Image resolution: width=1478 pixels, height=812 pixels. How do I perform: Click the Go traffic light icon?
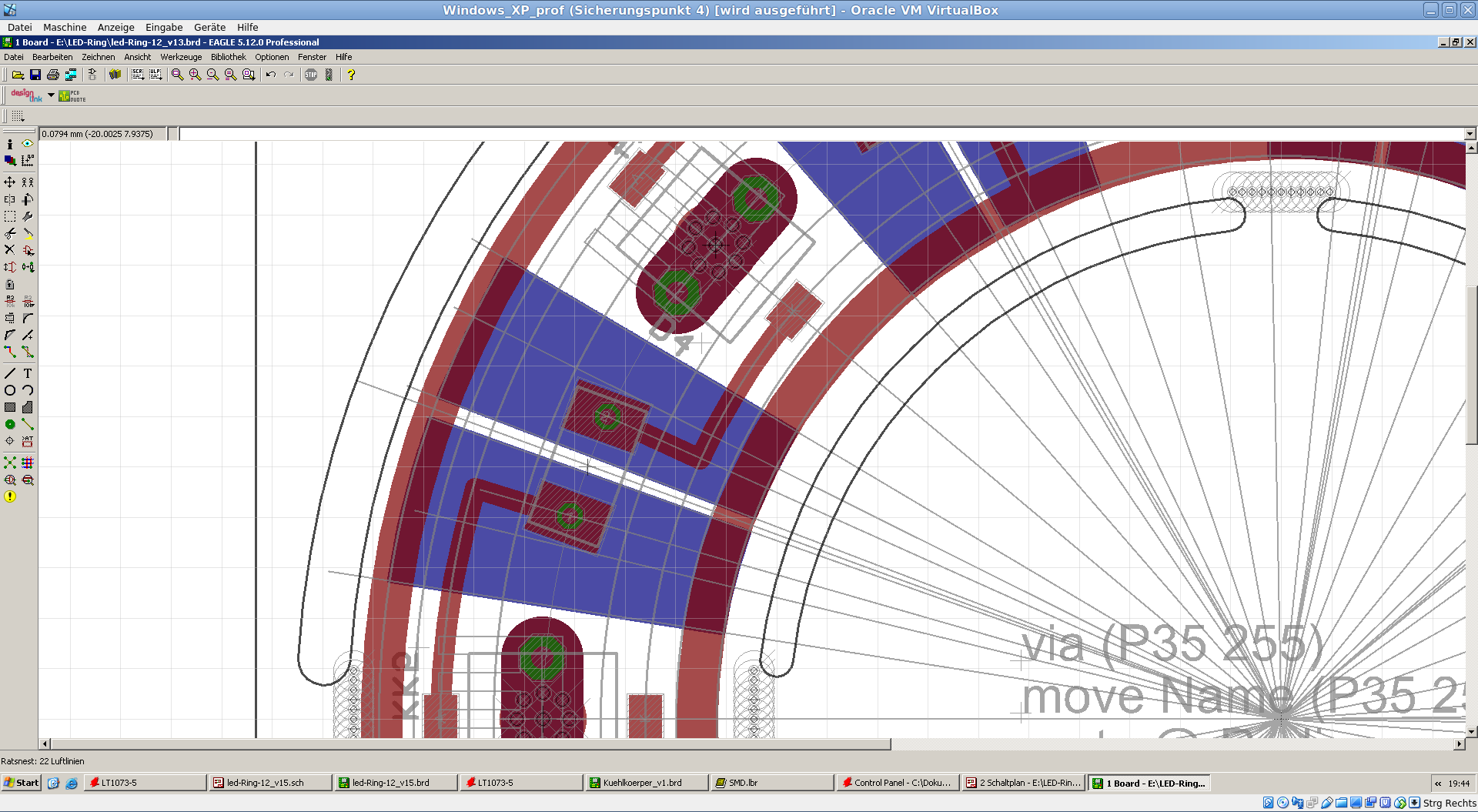[329, 75]
